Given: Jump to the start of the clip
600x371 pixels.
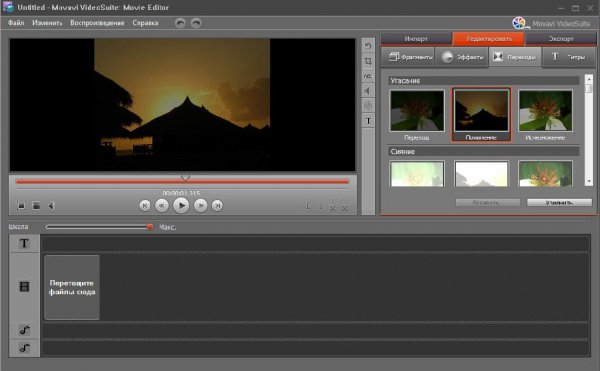Looking at the screenshot, I should pyautogui.click(x=145, y=206).
